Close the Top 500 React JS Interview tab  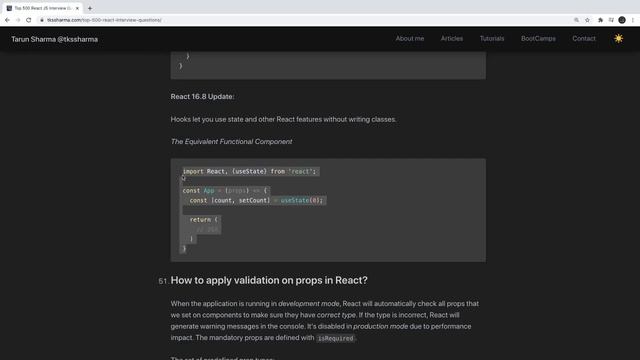click(77, 8)
